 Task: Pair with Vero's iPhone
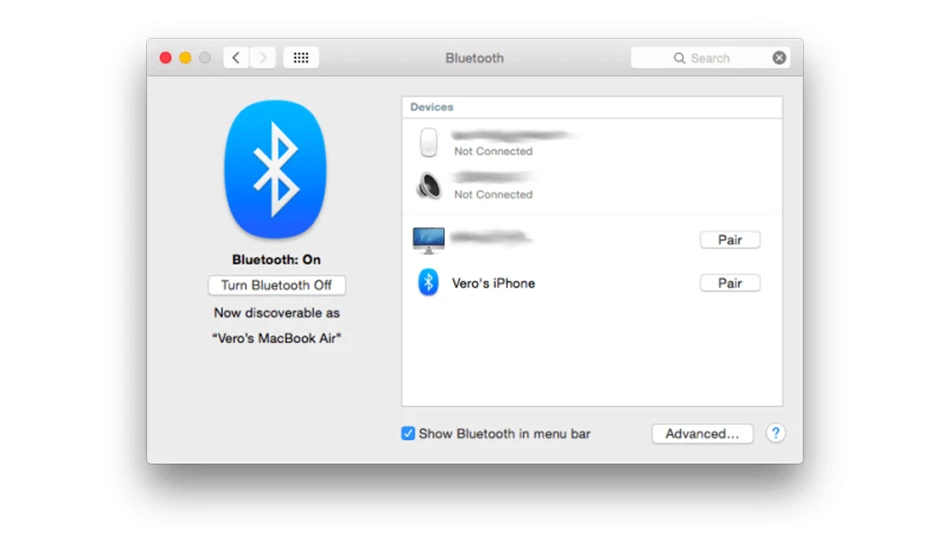click(730, 283)
